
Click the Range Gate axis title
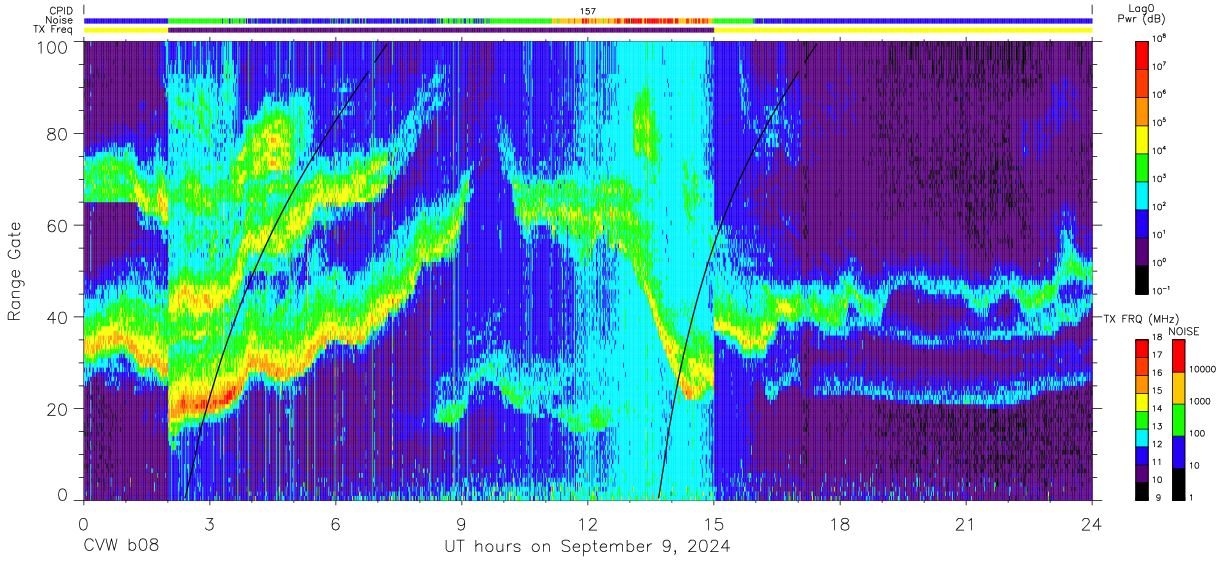pos(14,270)
